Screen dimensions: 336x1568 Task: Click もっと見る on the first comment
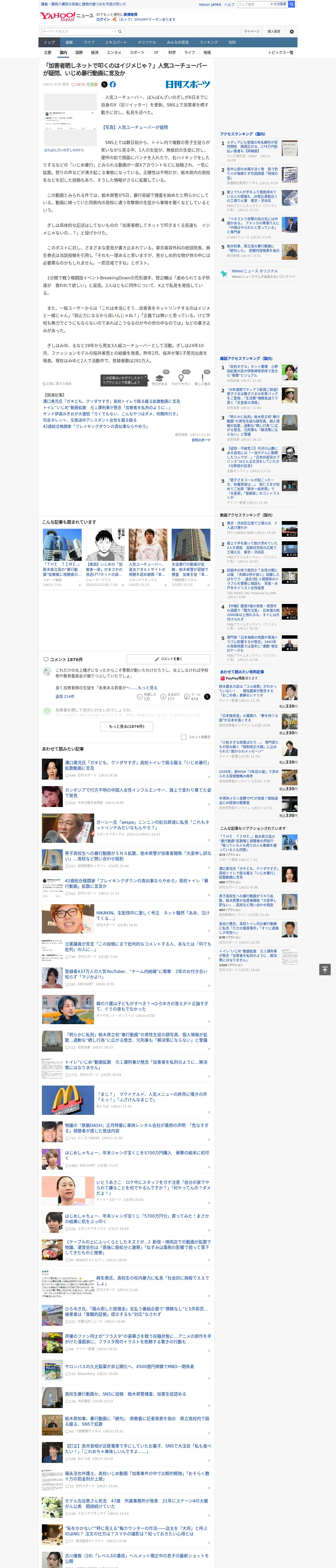[x=148, y=688]
